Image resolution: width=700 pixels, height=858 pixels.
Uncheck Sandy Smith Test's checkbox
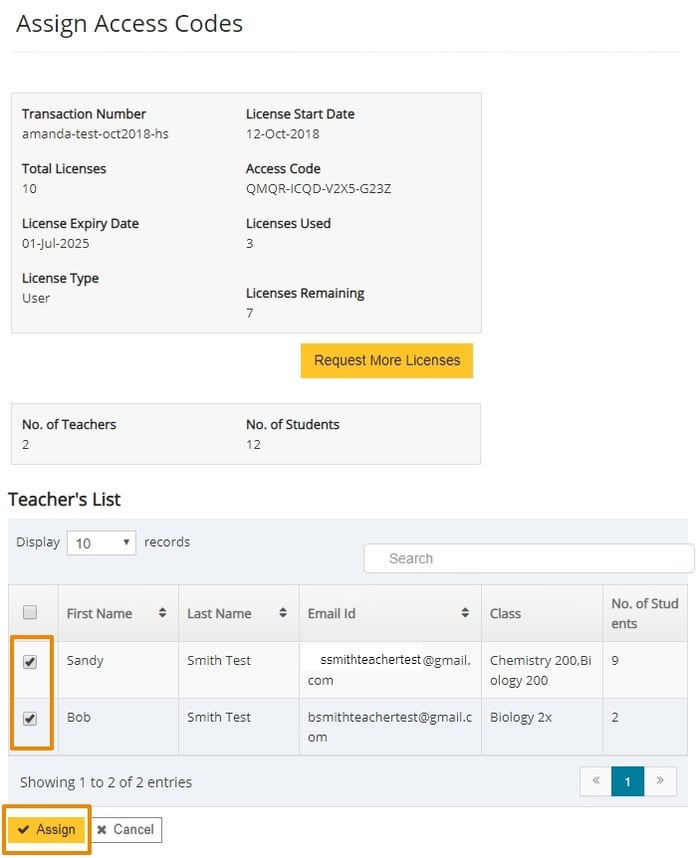[30, 662]
